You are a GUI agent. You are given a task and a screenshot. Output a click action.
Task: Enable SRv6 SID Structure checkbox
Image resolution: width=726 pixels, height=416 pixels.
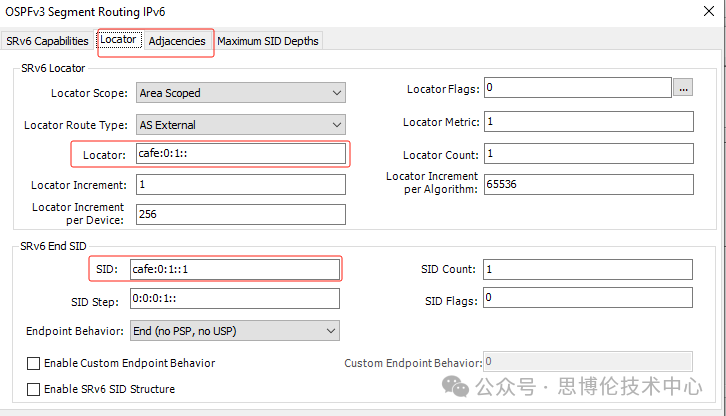pyautogui.click(x=34, y=389)
